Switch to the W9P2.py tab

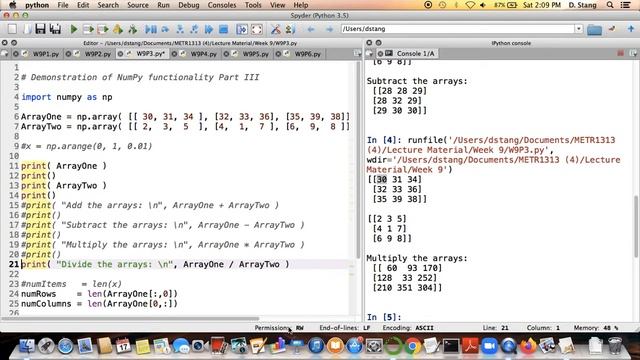[x=98, y=53]
